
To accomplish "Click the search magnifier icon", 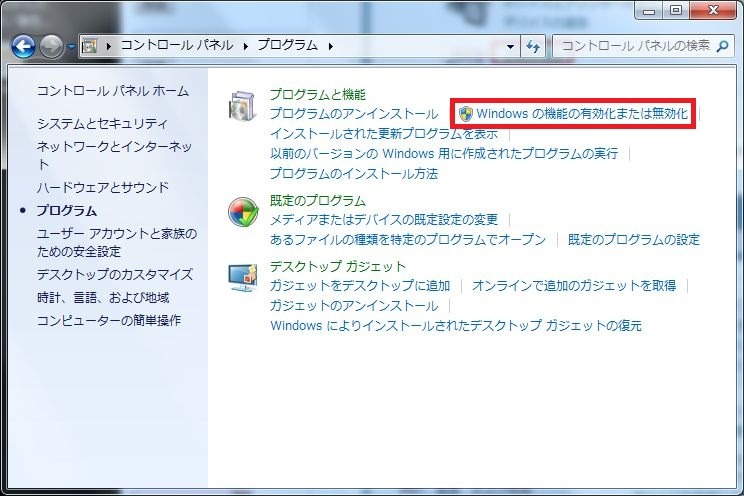I will point(723,46).
